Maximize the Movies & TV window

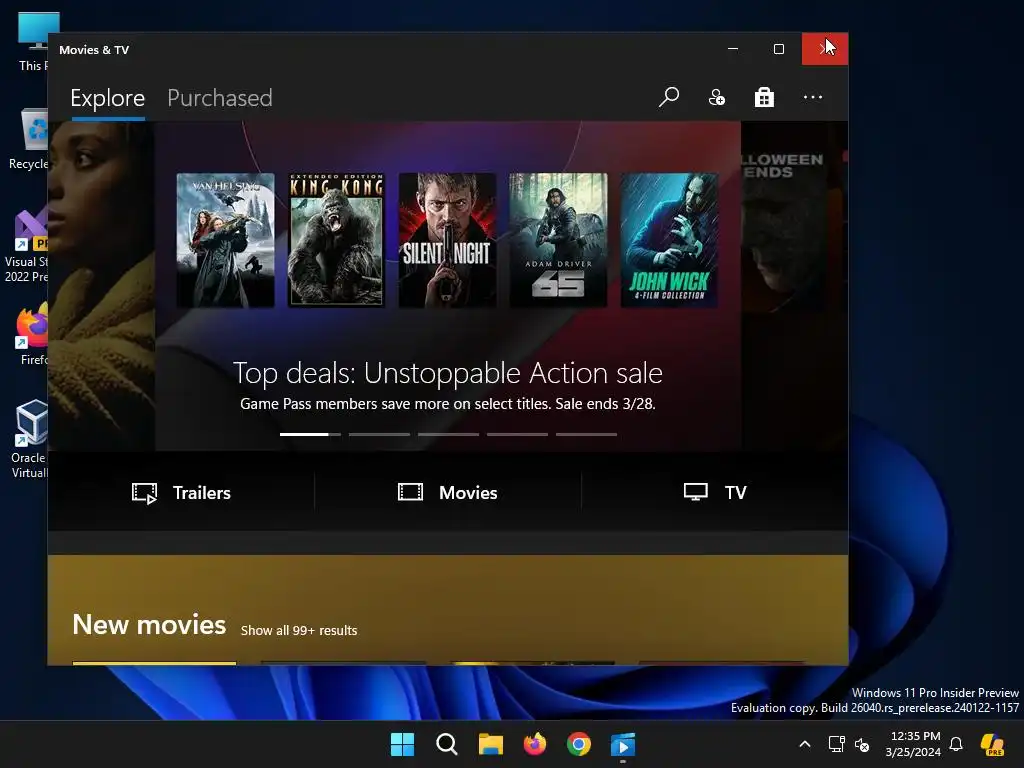coord(778,49)
